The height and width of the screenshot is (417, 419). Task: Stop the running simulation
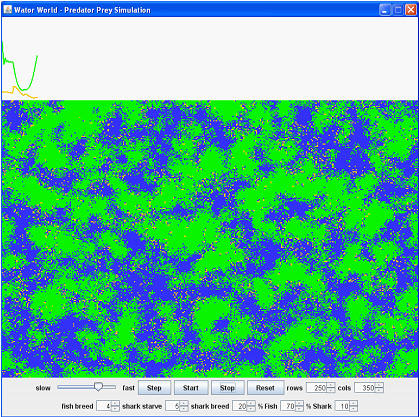pos(228,388)
